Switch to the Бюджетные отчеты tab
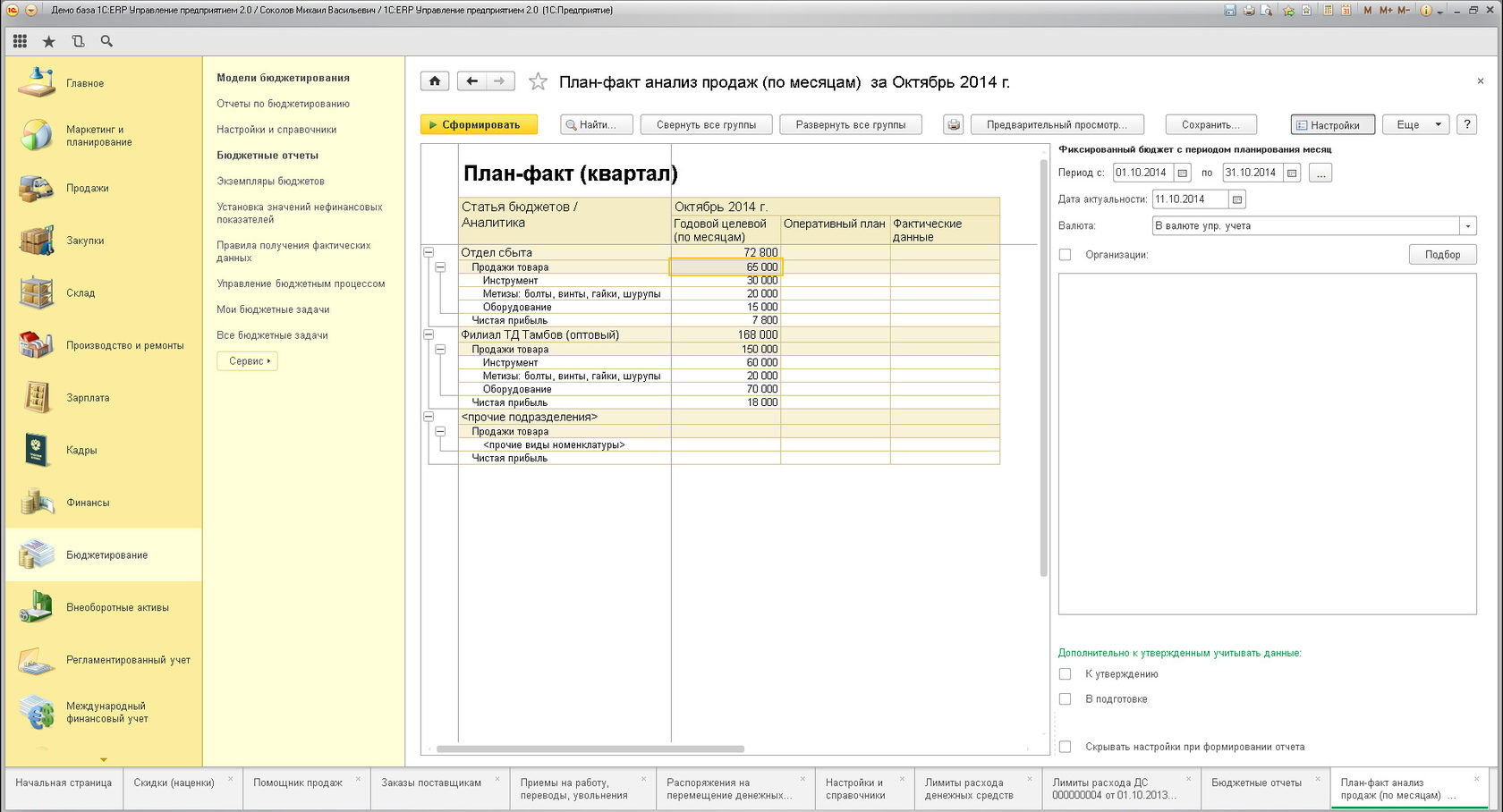1503x812 pixels. [1256, 783]
